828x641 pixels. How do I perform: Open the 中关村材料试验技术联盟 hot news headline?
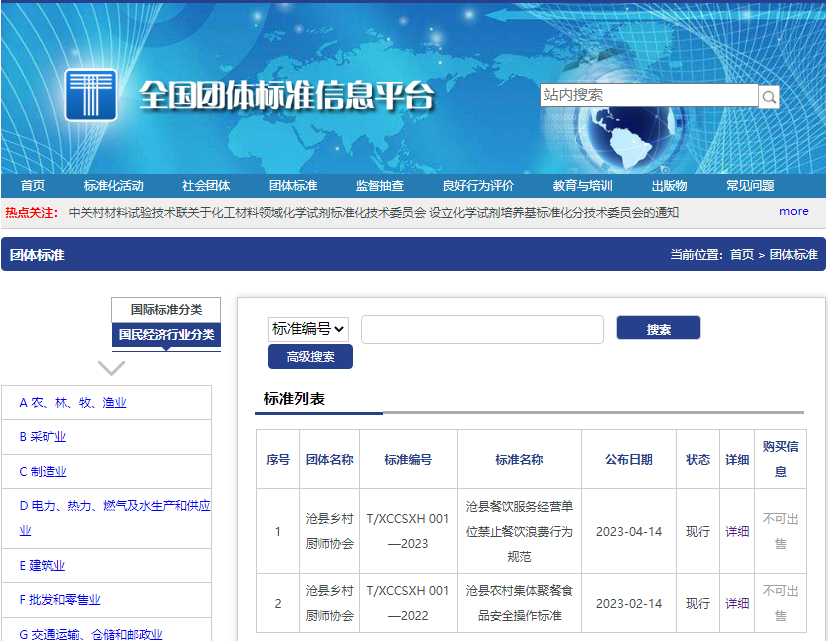tap(373, 213)
